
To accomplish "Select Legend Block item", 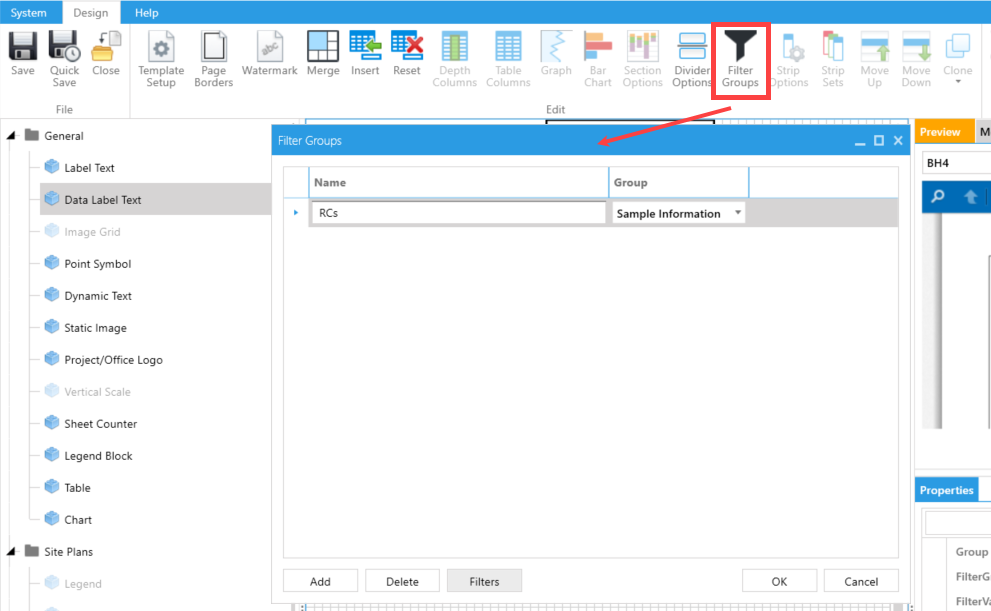I will (98, 456).
